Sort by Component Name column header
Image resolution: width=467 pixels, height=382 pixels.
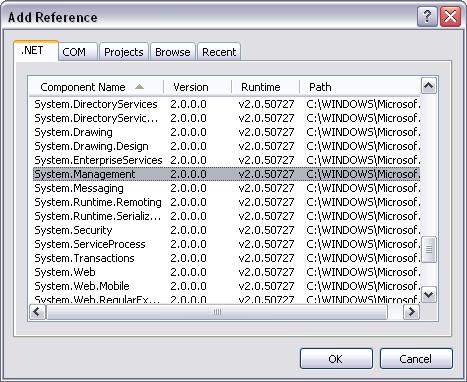pos(96,87)
